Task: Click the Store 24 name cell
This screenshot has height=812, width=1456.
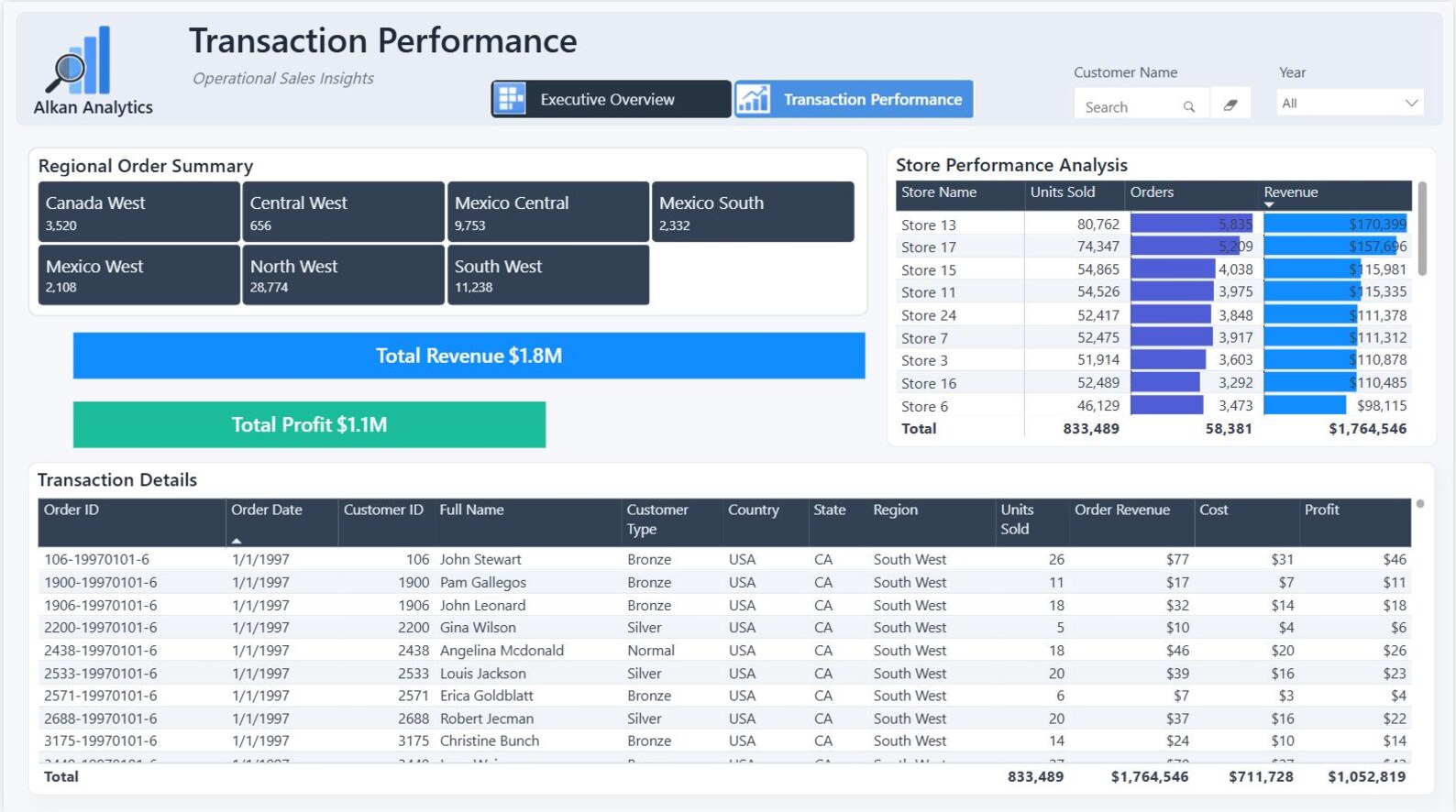Action: [929, 315]
